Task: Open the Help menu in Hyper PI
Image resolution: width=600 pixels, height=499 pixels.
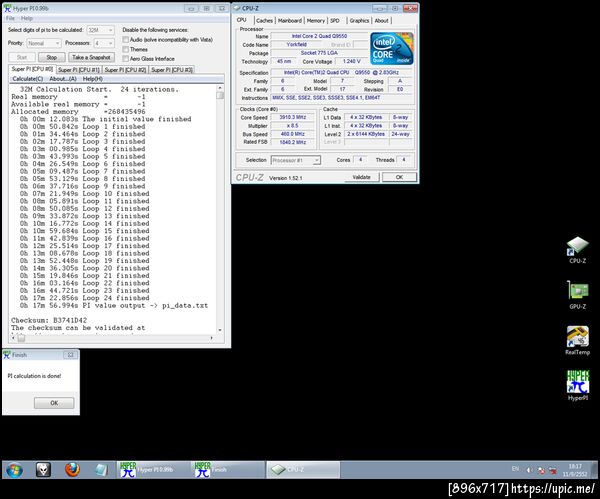Action: point(26,18)
